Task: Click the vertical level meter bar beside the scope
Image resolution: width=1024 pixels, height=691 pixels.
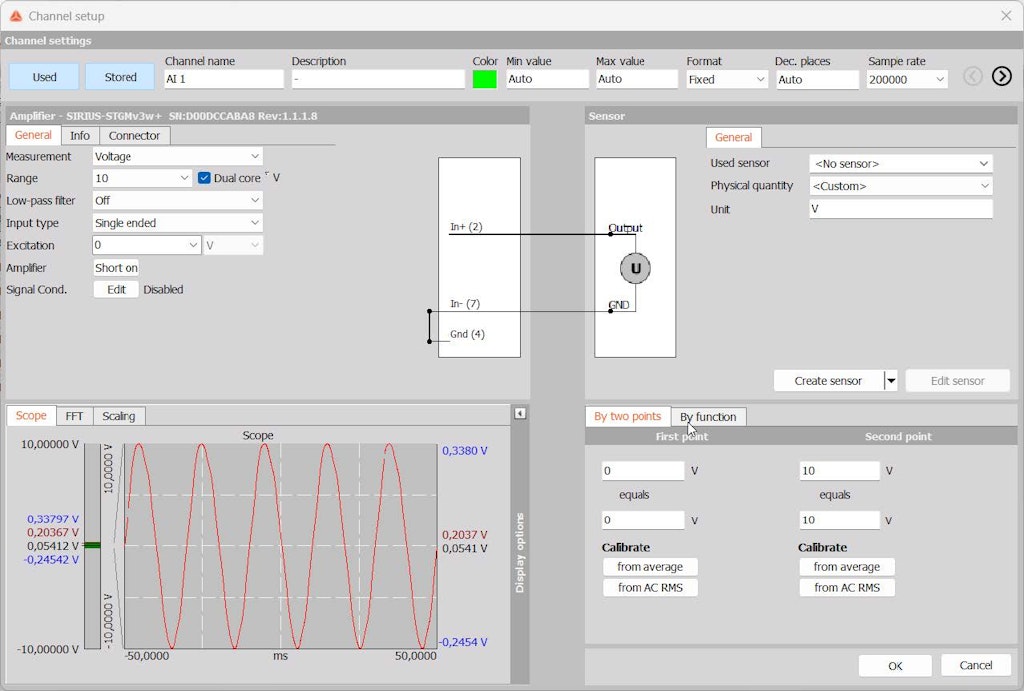Action: click(x=92, y=546)
